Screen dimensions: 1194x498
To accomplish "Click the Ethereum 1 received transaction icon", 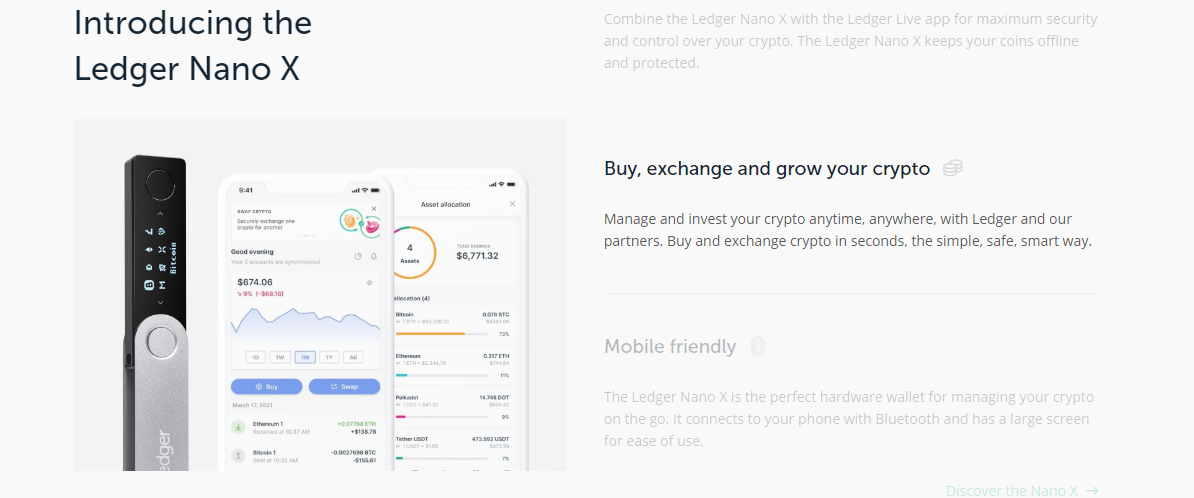I will [239, 426].
